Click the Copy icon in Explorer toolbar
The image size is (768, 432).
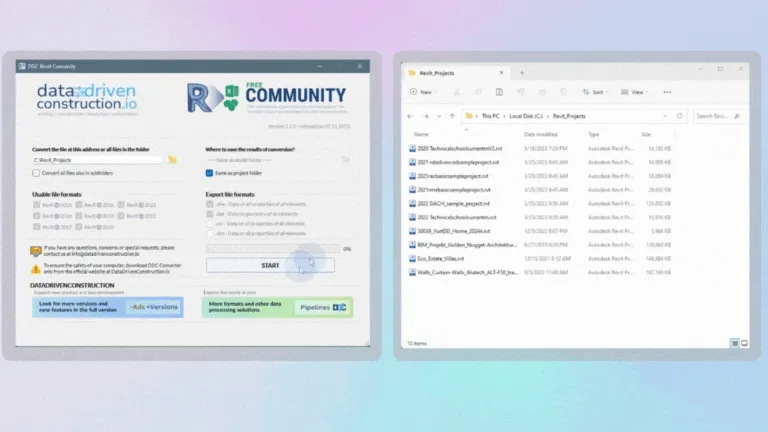point(478,92)
